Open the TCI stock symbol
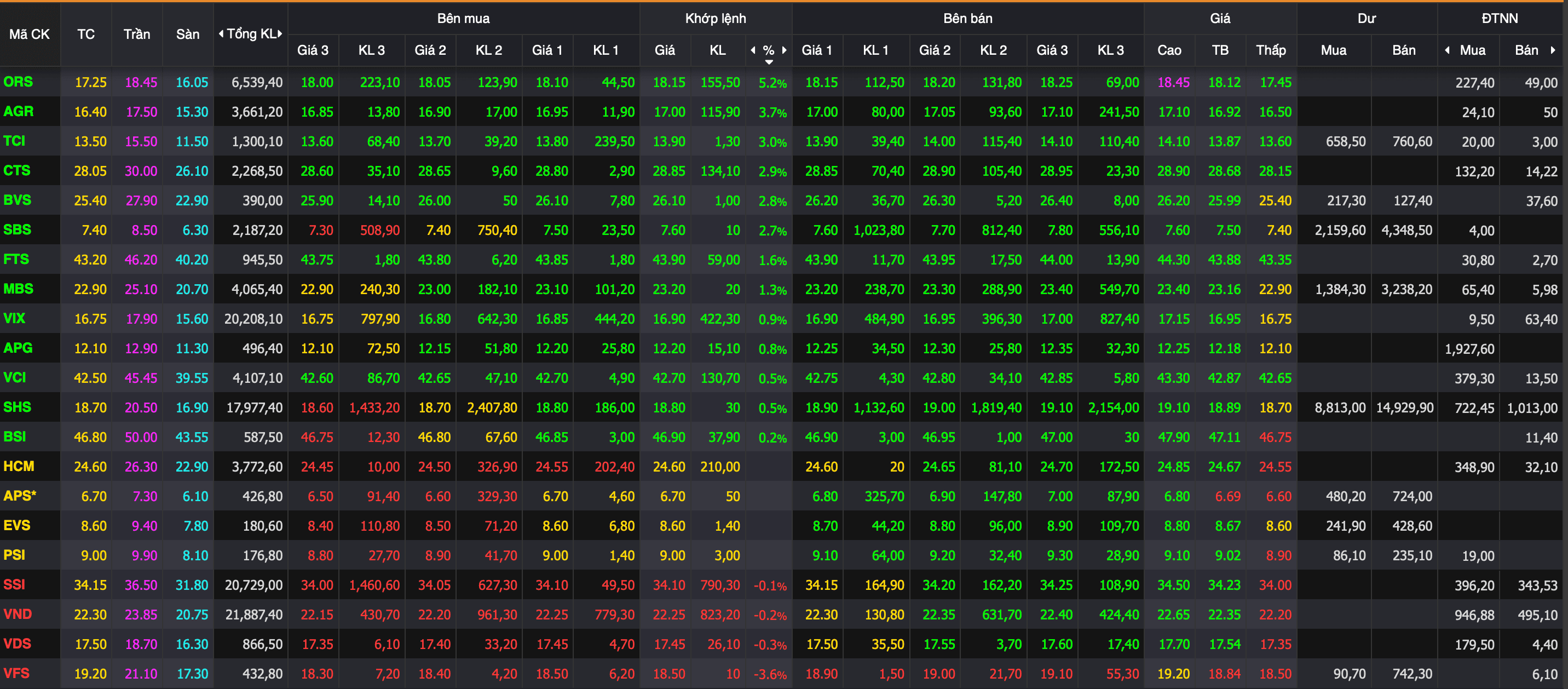1568x689 pixels. point(15,141)
